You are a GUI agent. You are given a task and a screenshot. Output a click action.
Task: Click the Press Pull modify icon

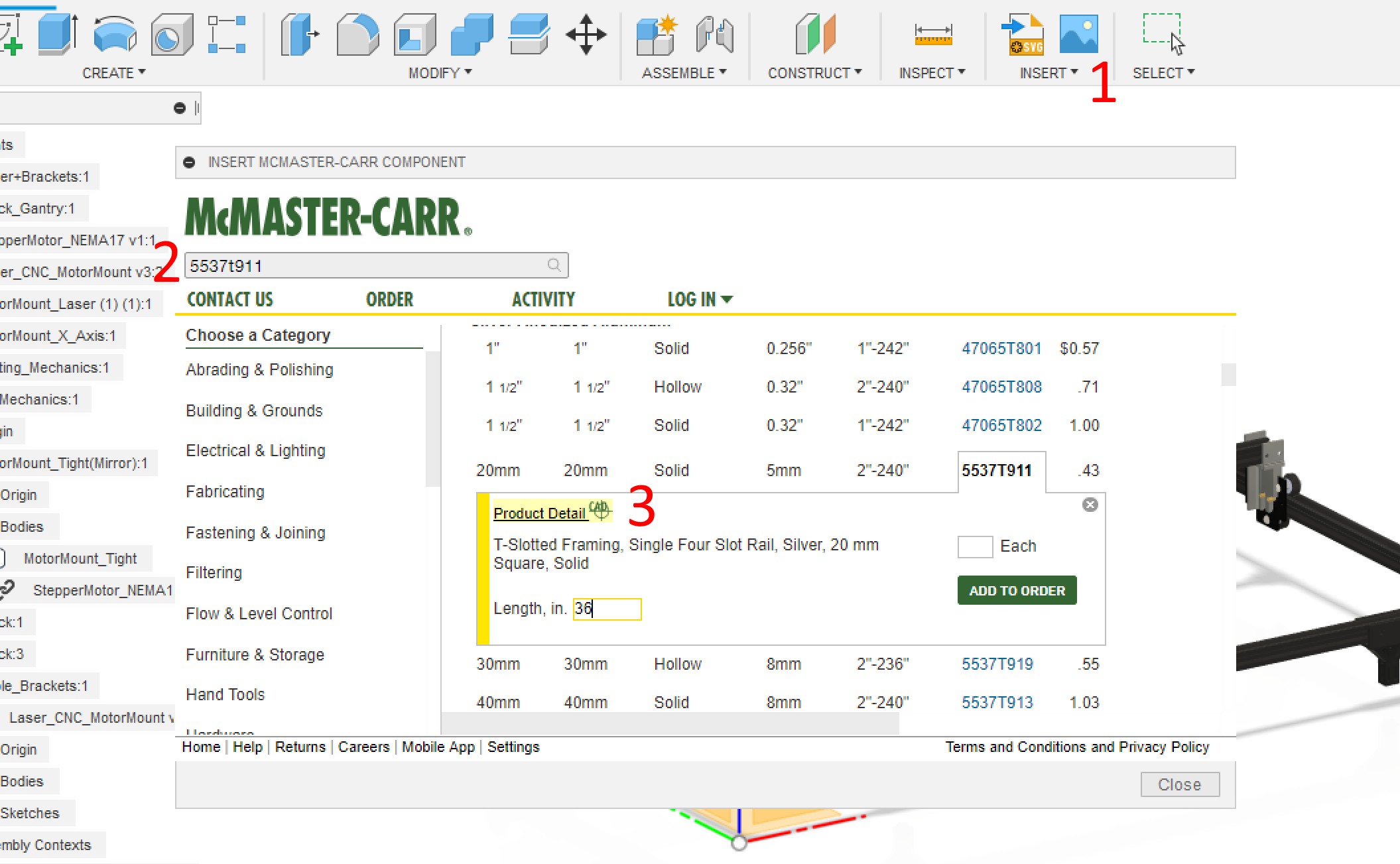coord(298,34)
